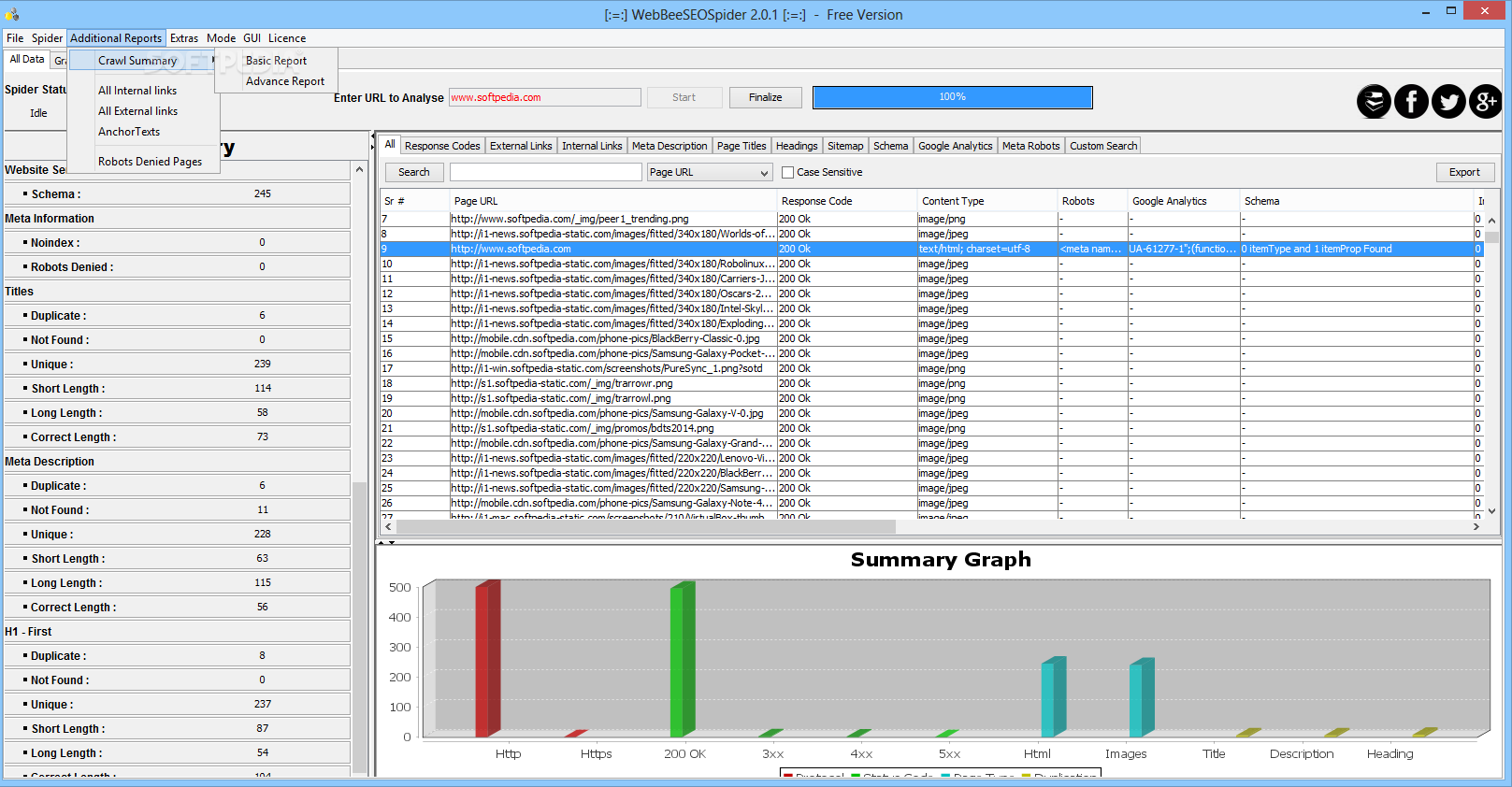Click the Search button
This screenshot has width=1512, height=787.
[414, 172]
